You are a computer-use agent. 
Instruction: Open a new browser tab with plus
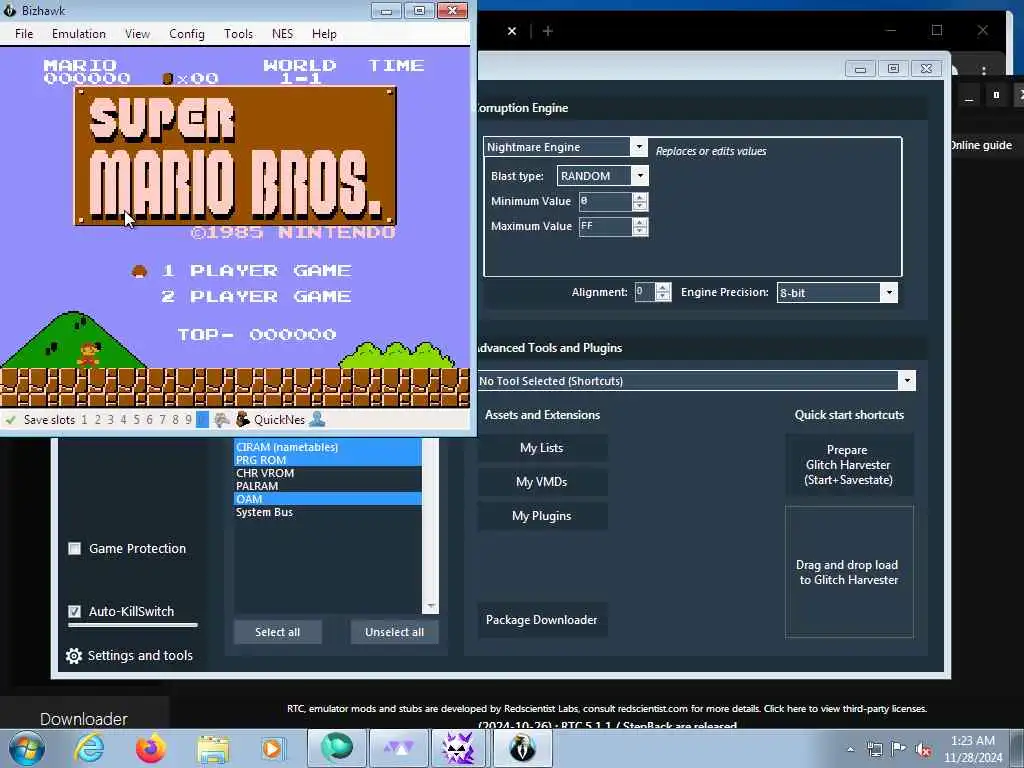tap(547, 31)
